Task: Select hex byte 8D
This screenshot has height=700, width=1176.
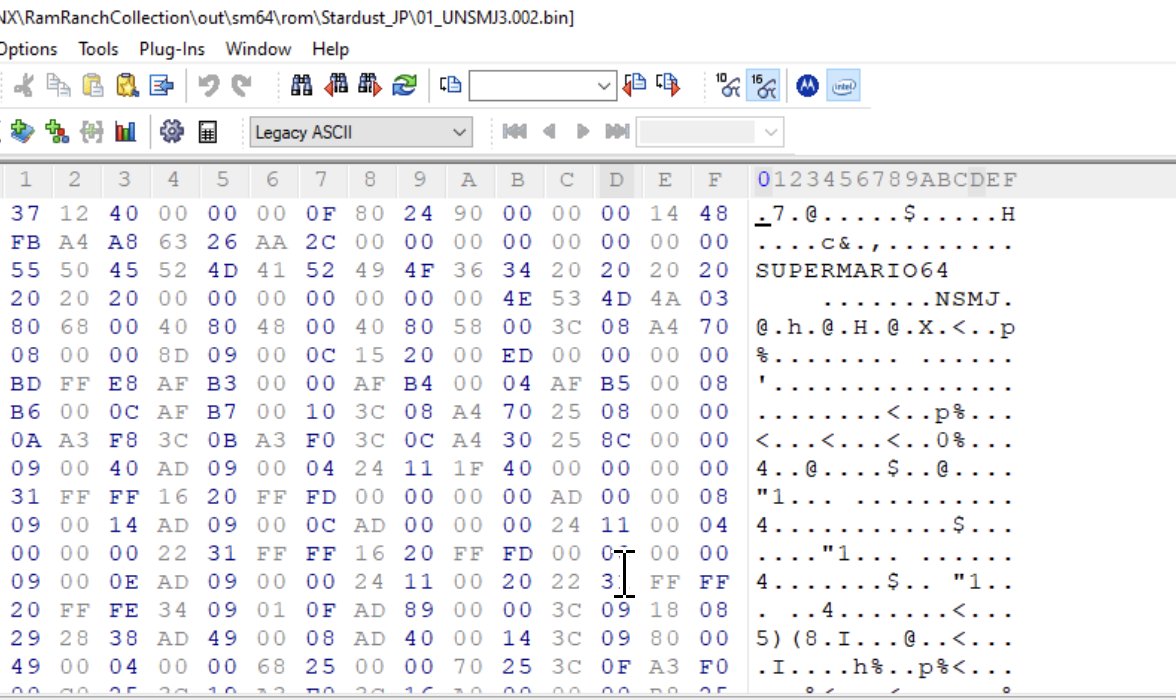Action: pyautogui.click(x=172, y=355)
